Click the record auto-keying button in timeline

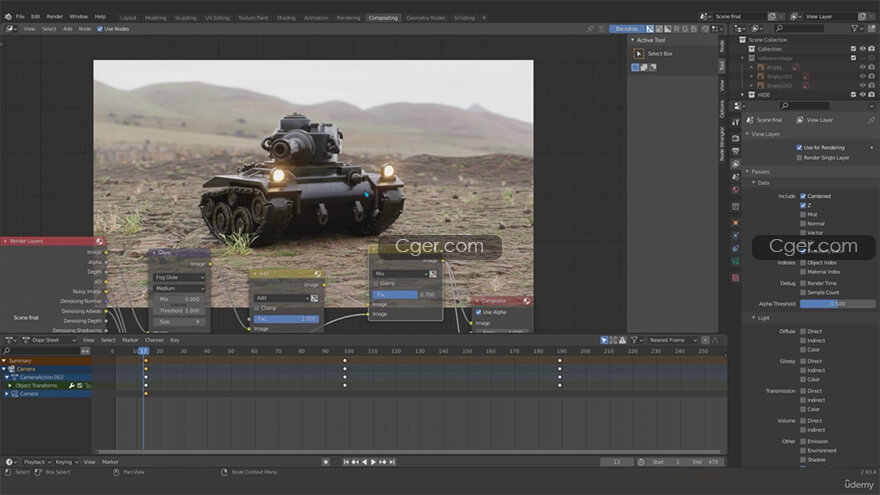coord(326,462)
